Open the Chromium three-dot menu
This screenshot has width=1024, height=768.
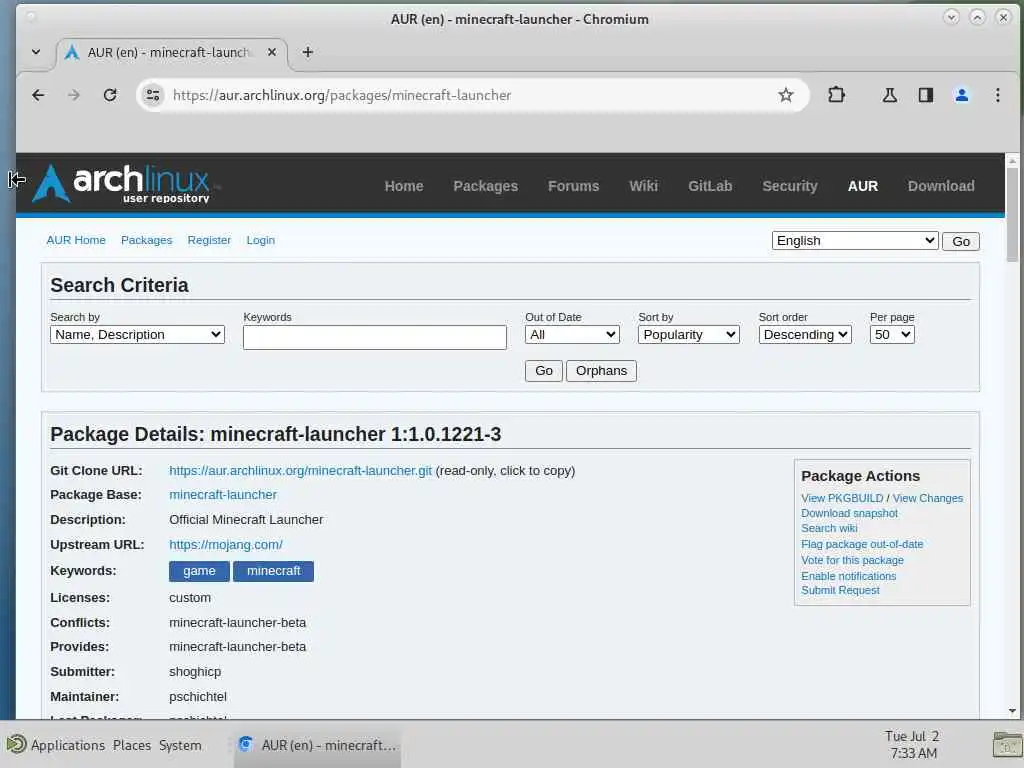[x=997, y=95]
